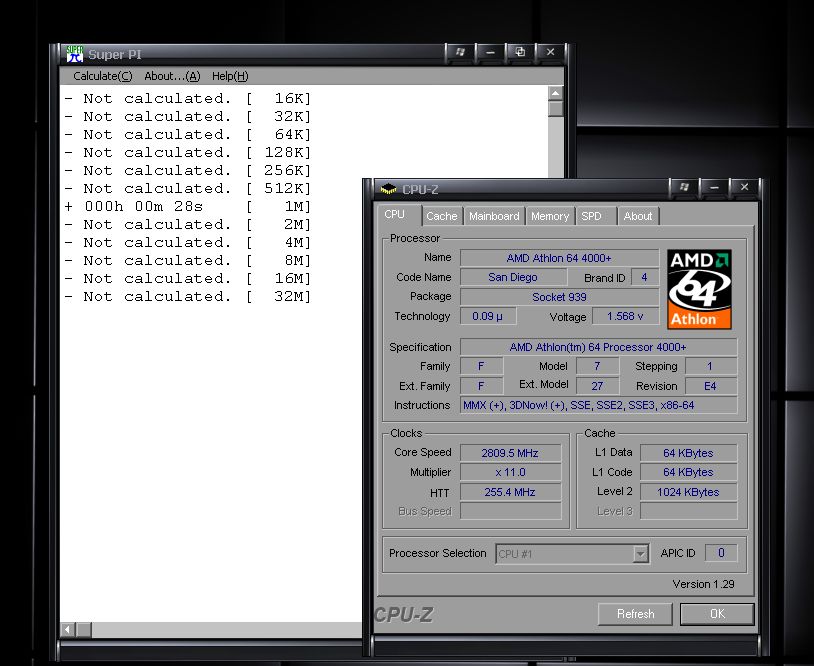Show the About tab in CPU-Z
Image resolution: width=814 pixels, height=666 pixels.
coord(638,216)
